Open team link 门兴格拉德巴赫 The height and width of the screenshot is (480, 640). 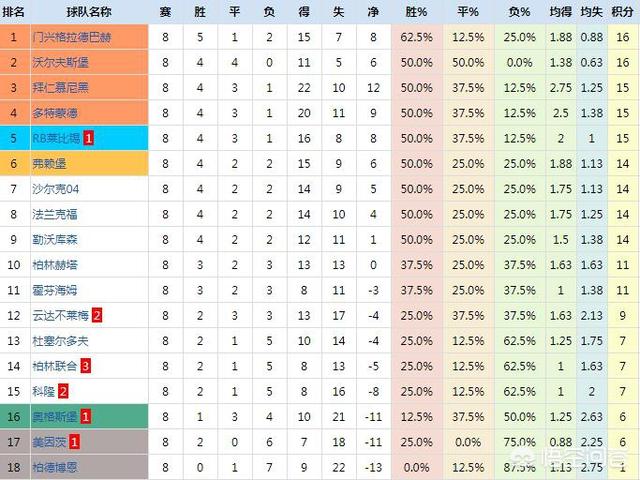(x=72, y=37)
